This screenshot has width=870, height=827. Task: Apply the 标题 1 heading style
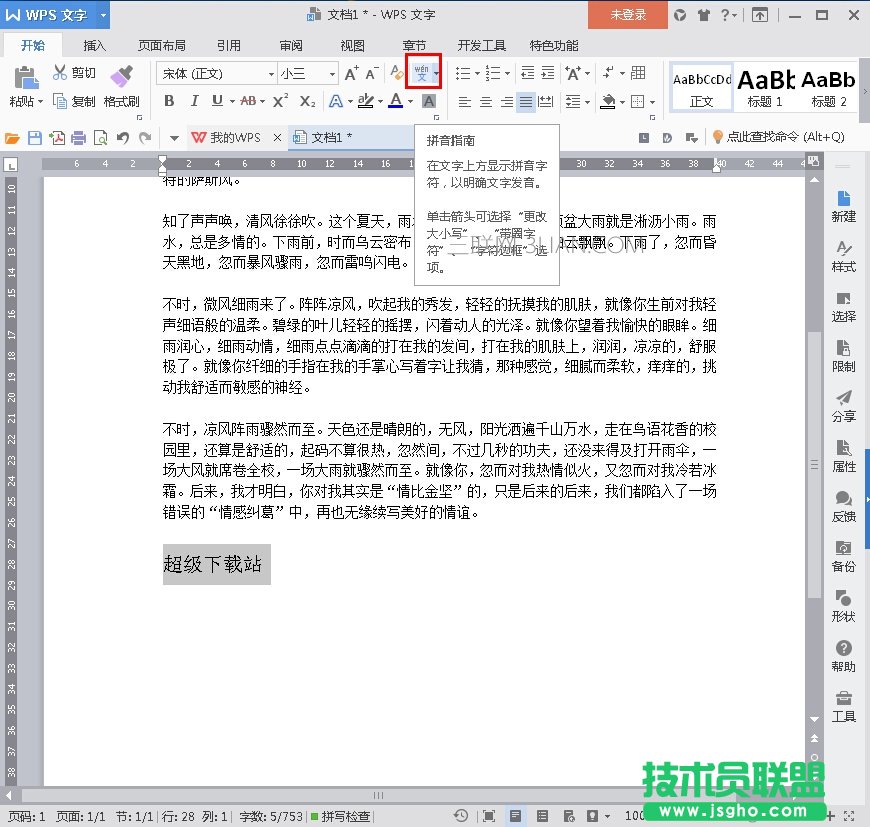(x=765, y=87)
